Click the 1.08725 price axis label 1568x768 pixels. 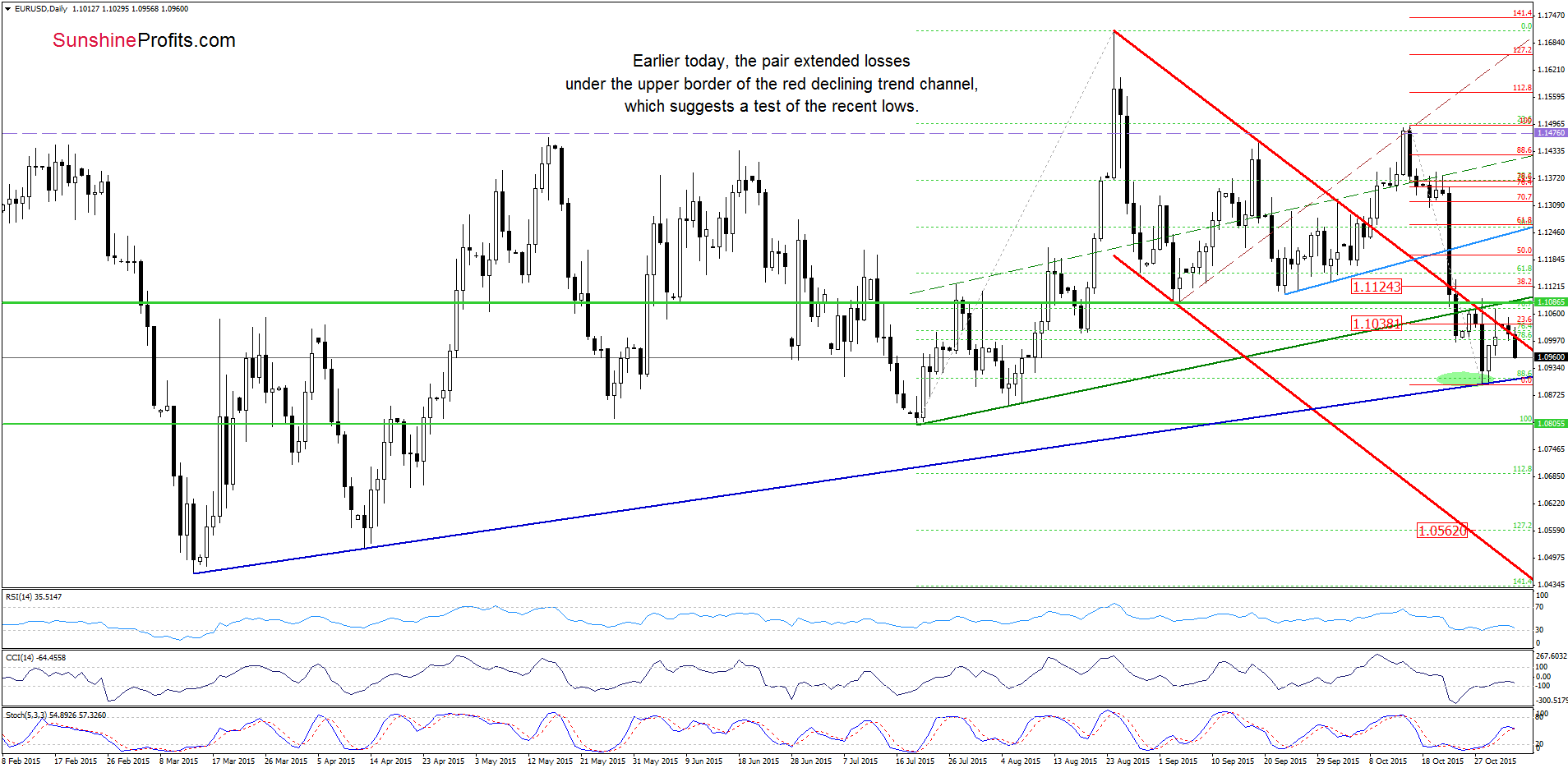[1551, 395]
